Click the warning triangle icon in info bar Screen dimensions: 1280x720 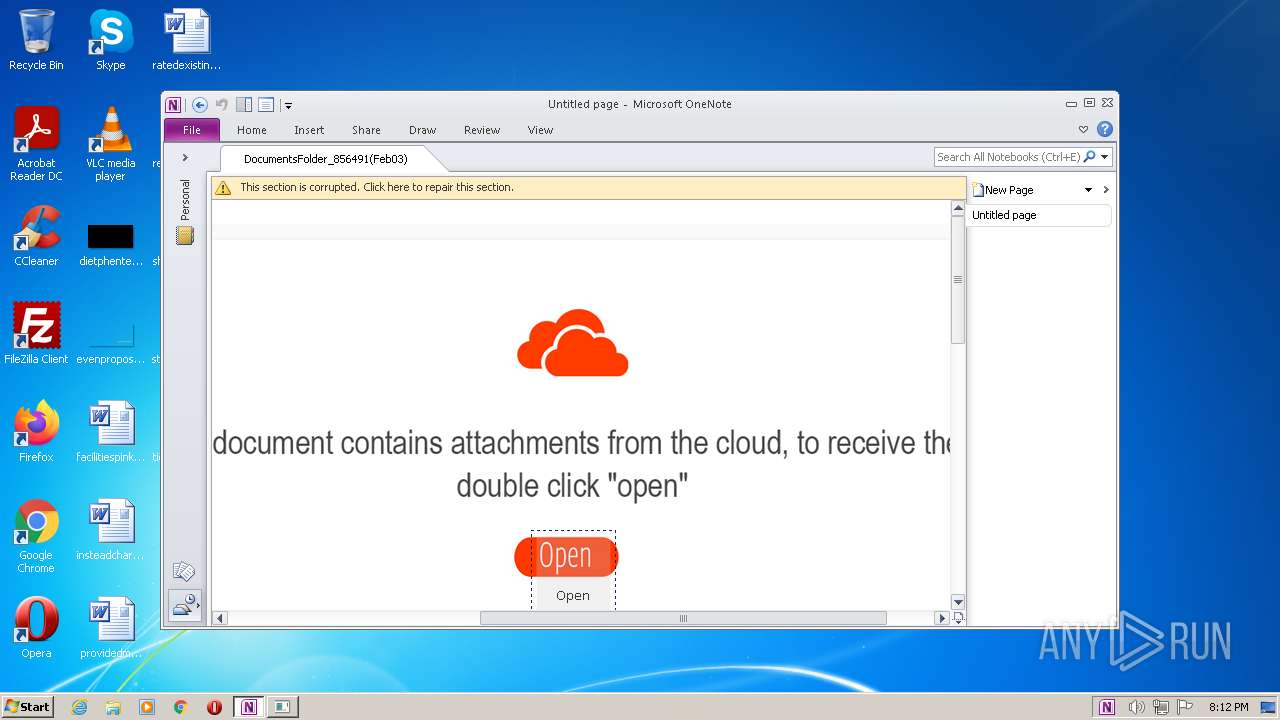pyautogui.click(x=224, y=188)
